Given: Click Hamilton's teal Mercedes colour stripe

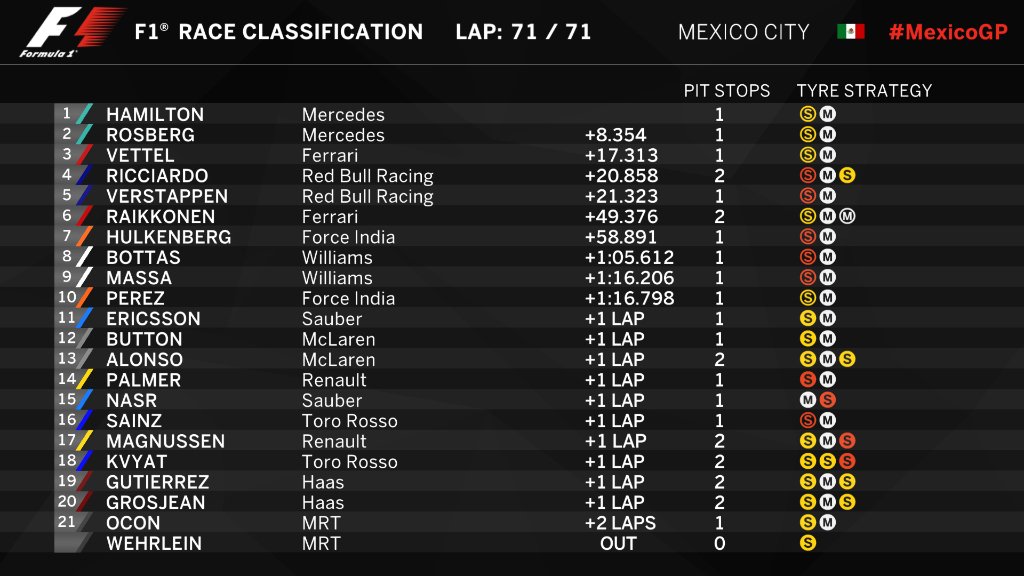Looking at the screenshot, I should pos(86,114).
